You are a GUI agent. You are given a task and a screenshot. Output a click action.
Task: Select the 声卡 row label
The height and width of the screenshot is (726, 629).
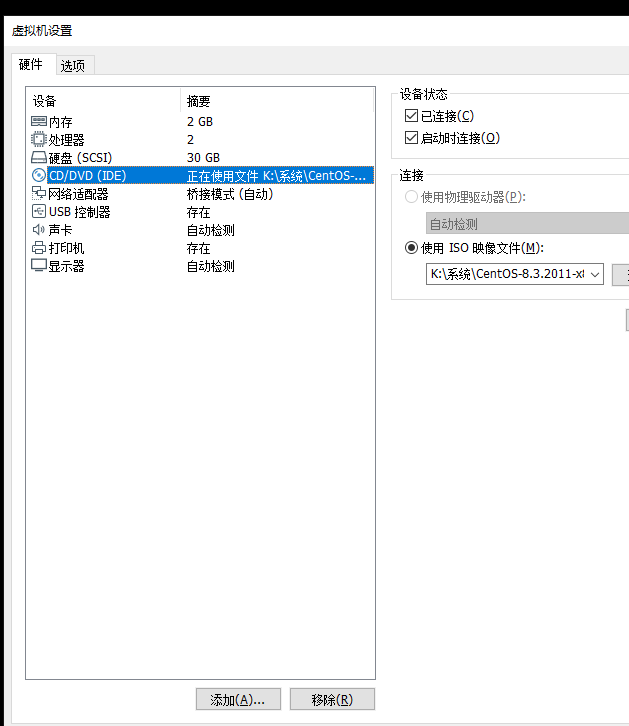61,230
